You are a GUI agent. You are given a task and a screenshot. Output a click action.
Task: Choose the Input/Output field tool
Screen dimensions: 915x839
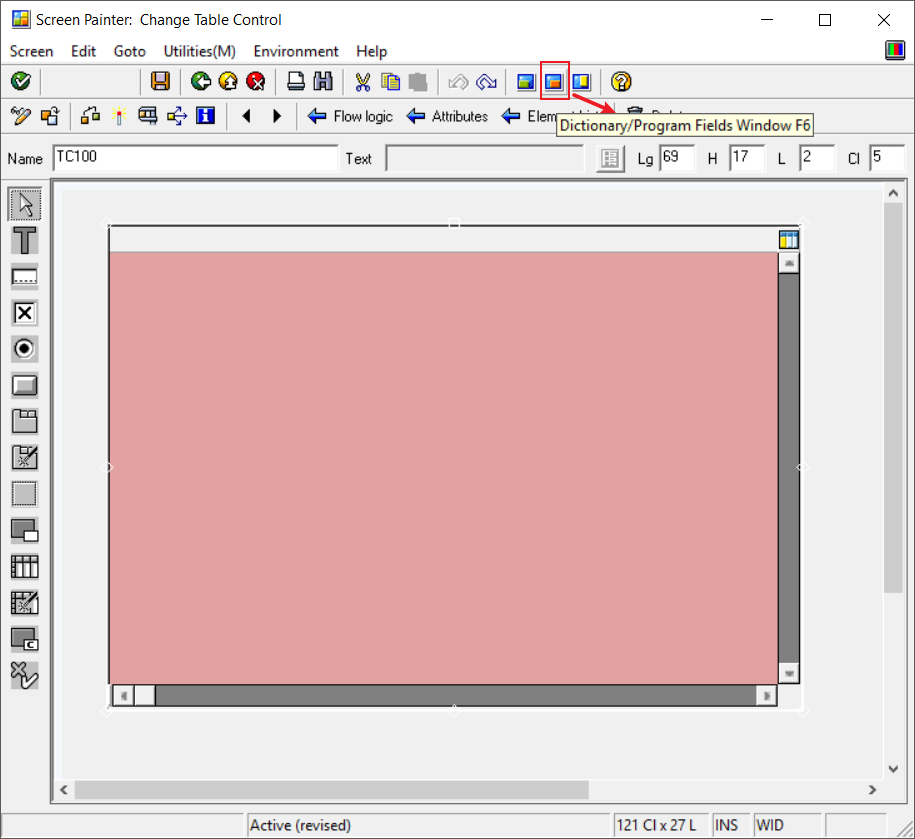click(25, 277)
